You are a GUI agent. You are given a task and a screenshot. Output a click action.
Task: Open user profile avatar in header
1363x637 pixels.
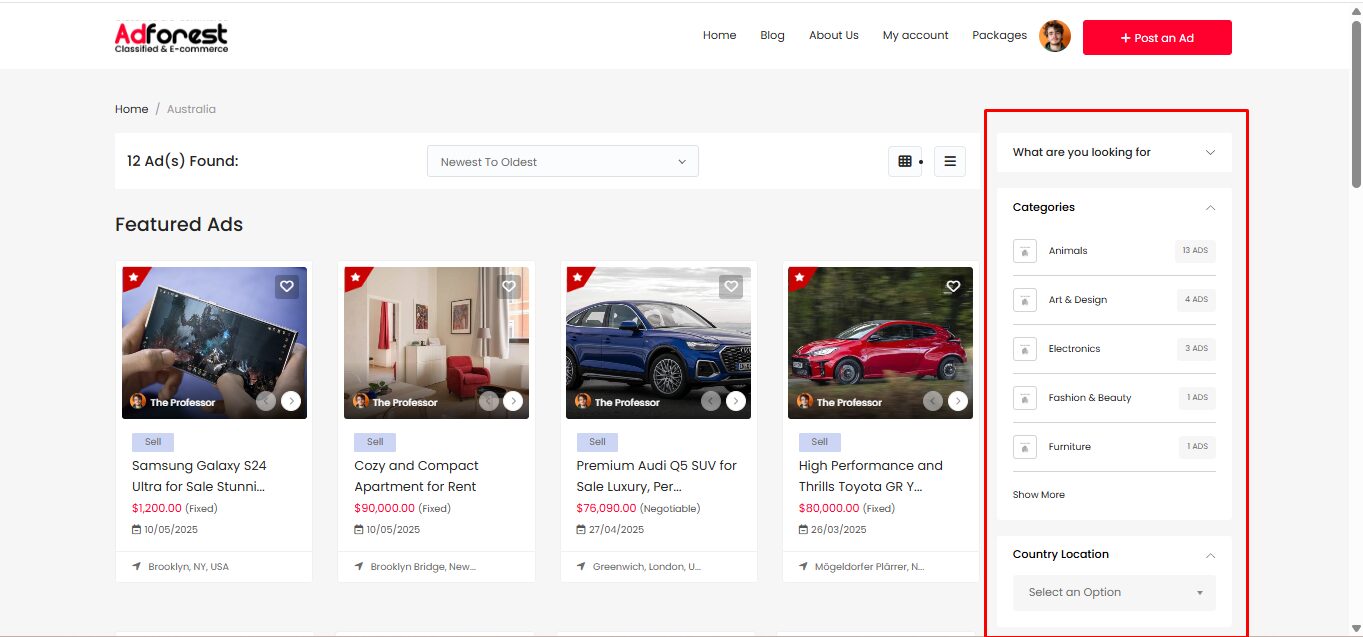click(x=1055, y=37)
